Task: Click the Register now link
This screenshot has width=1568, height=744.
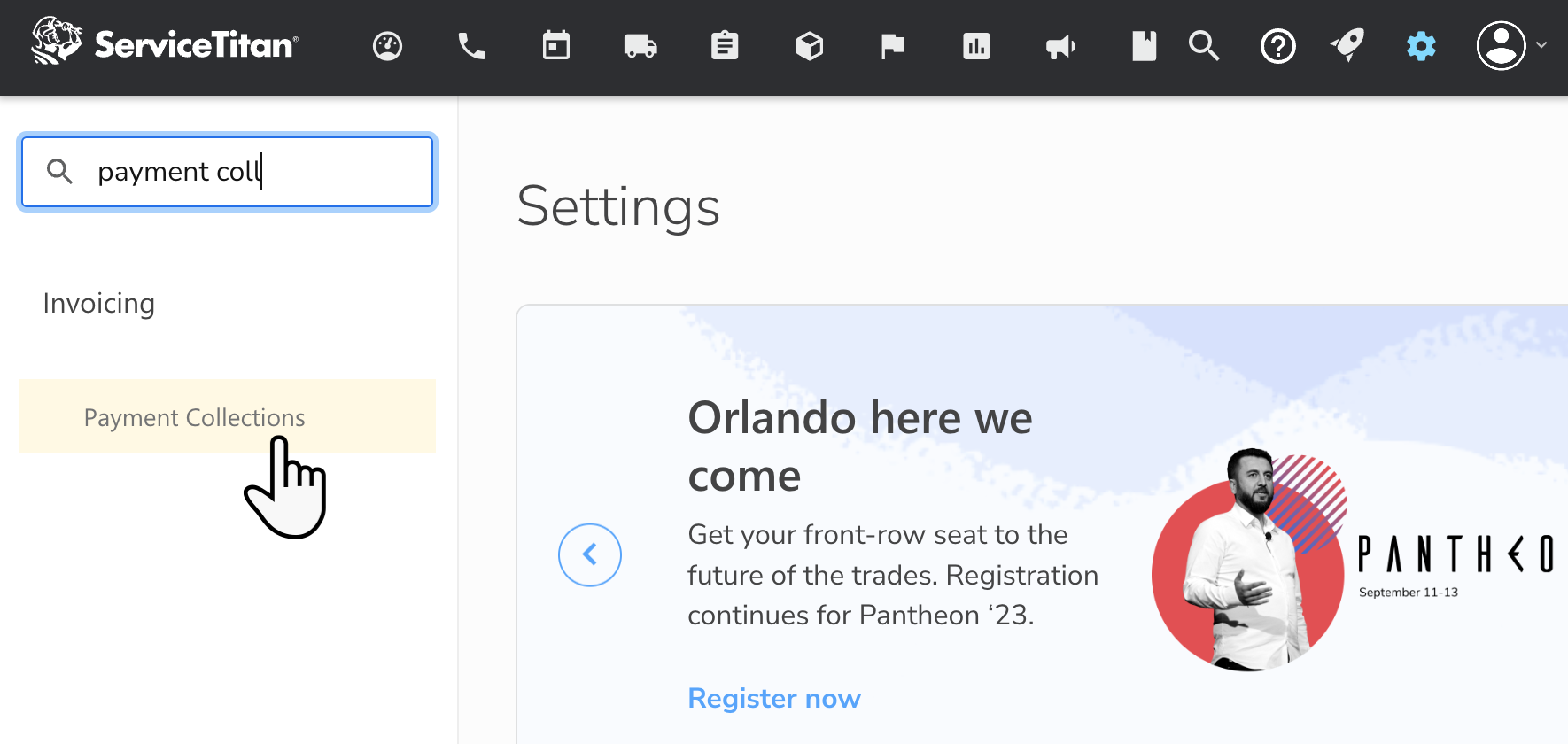Action: (774, 698)
